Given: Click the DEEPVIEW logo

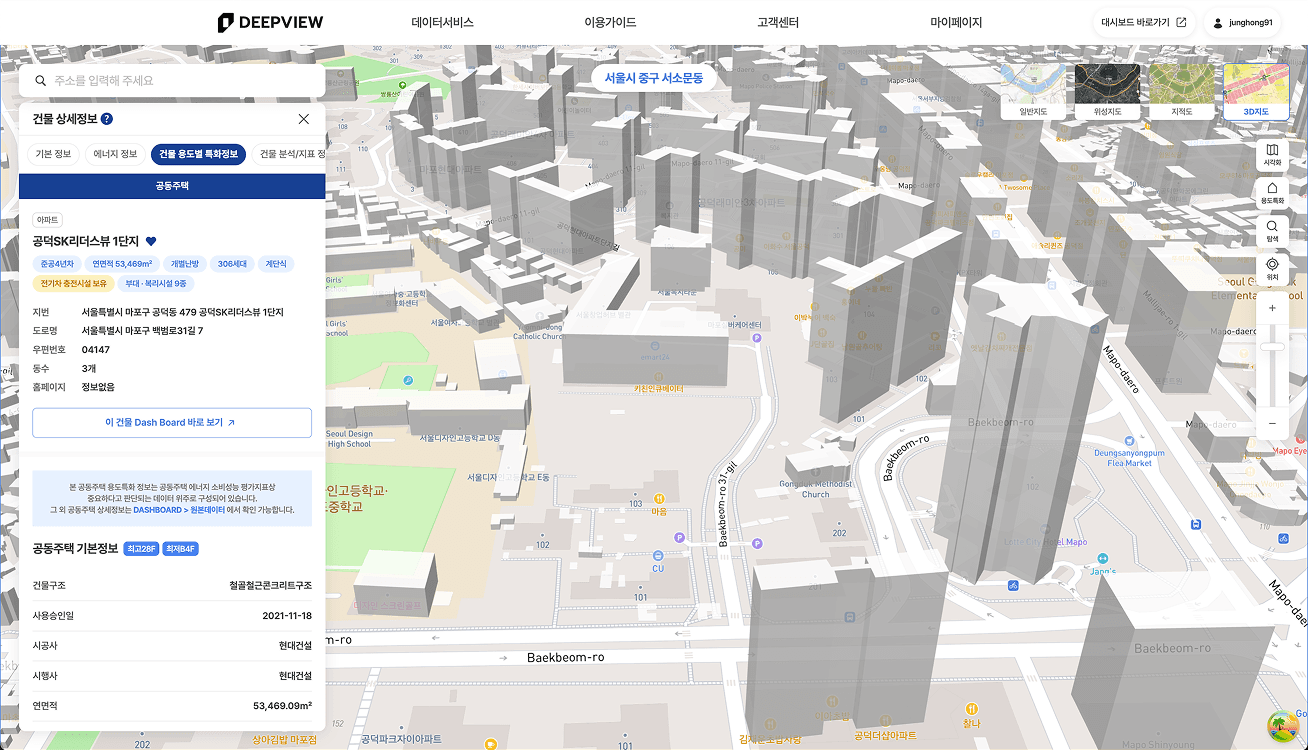Looking at the screenshot, I should (270, 22).
